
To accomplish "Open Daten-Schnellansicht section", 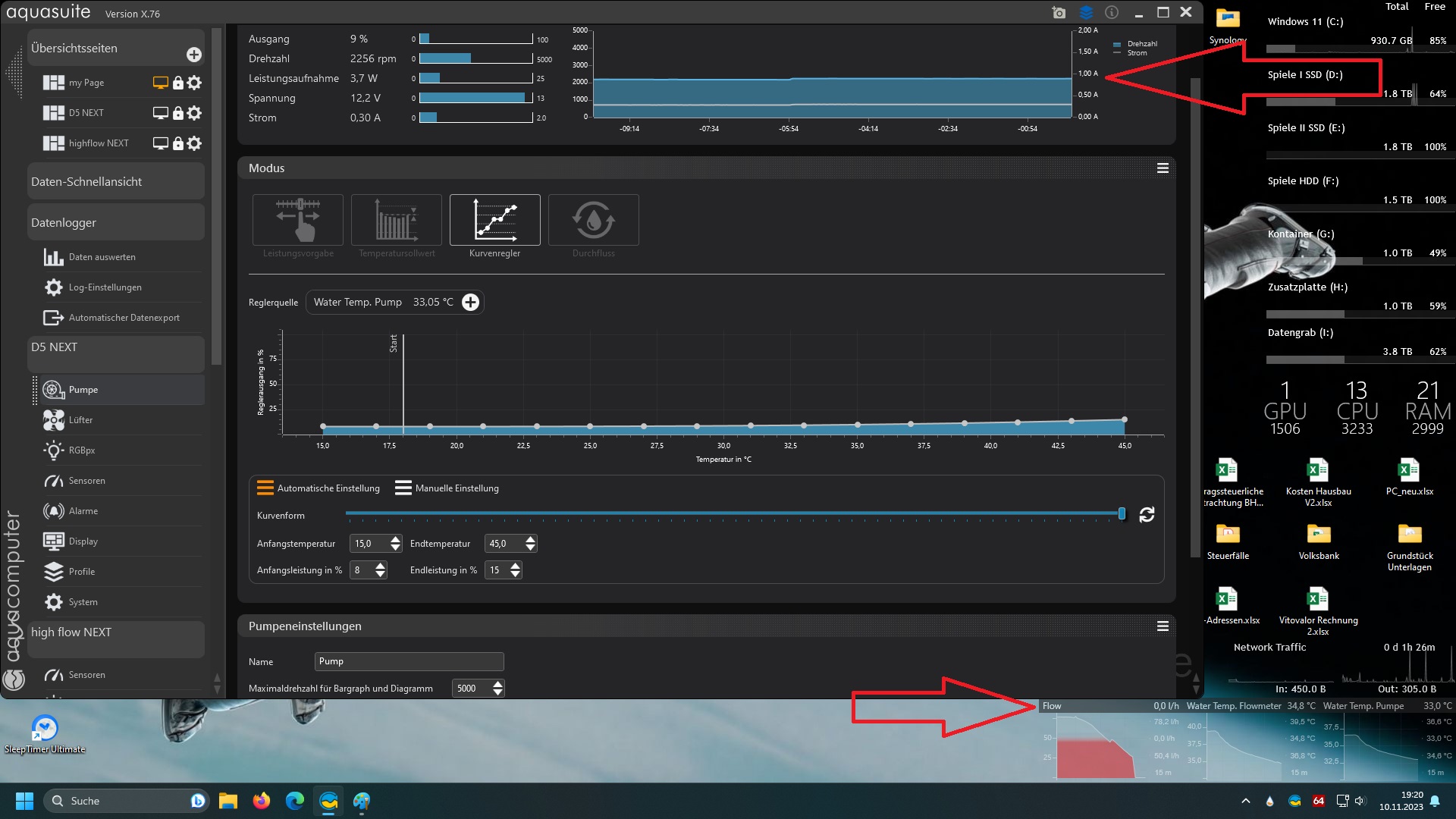I will [x=115, y=182].
